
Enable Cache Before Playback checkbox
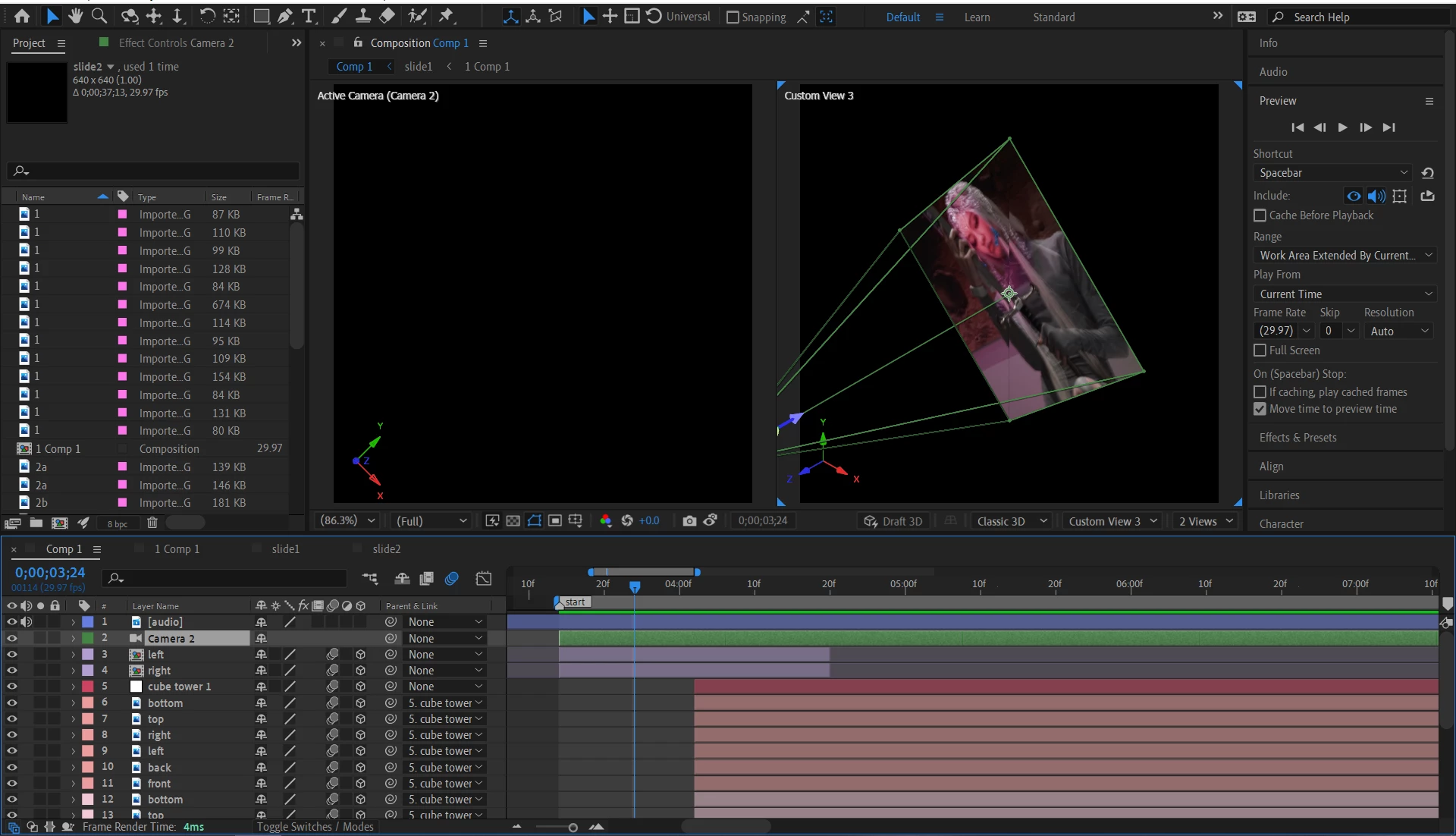pyautogui.click(x=1260, y=215)
